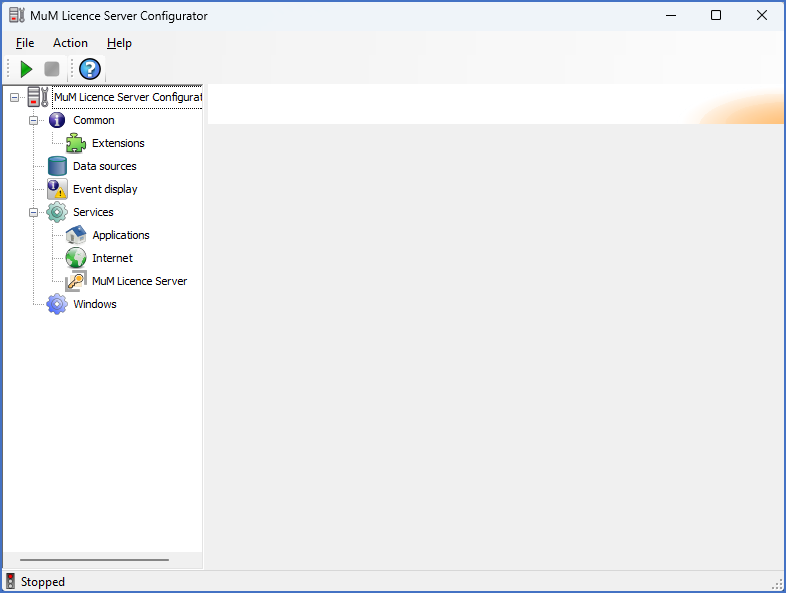Open help via the blue question mark icon
This screenshot has width=786, height=593.
click(x=90, y=69)
